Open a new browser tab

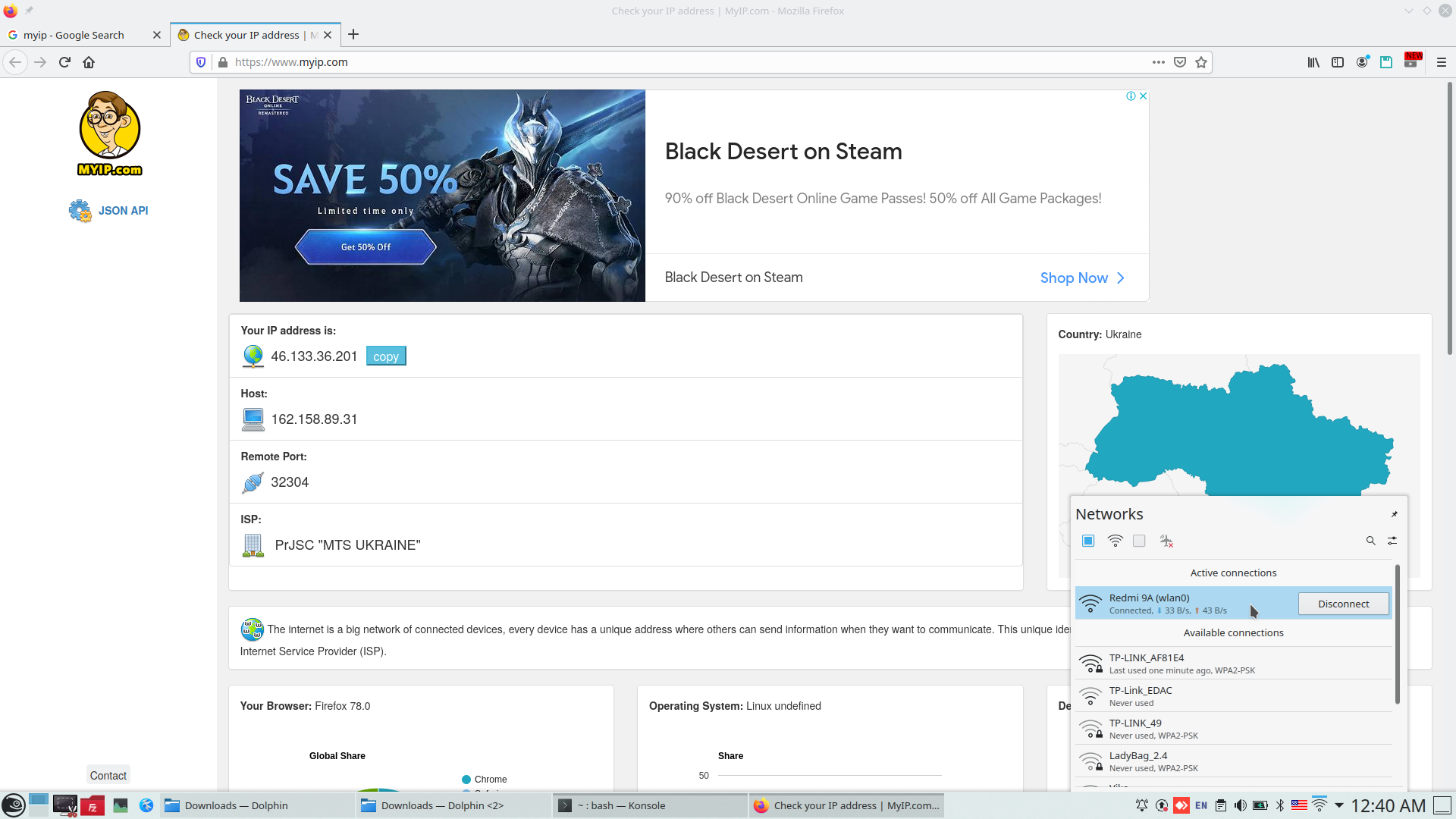353,34
